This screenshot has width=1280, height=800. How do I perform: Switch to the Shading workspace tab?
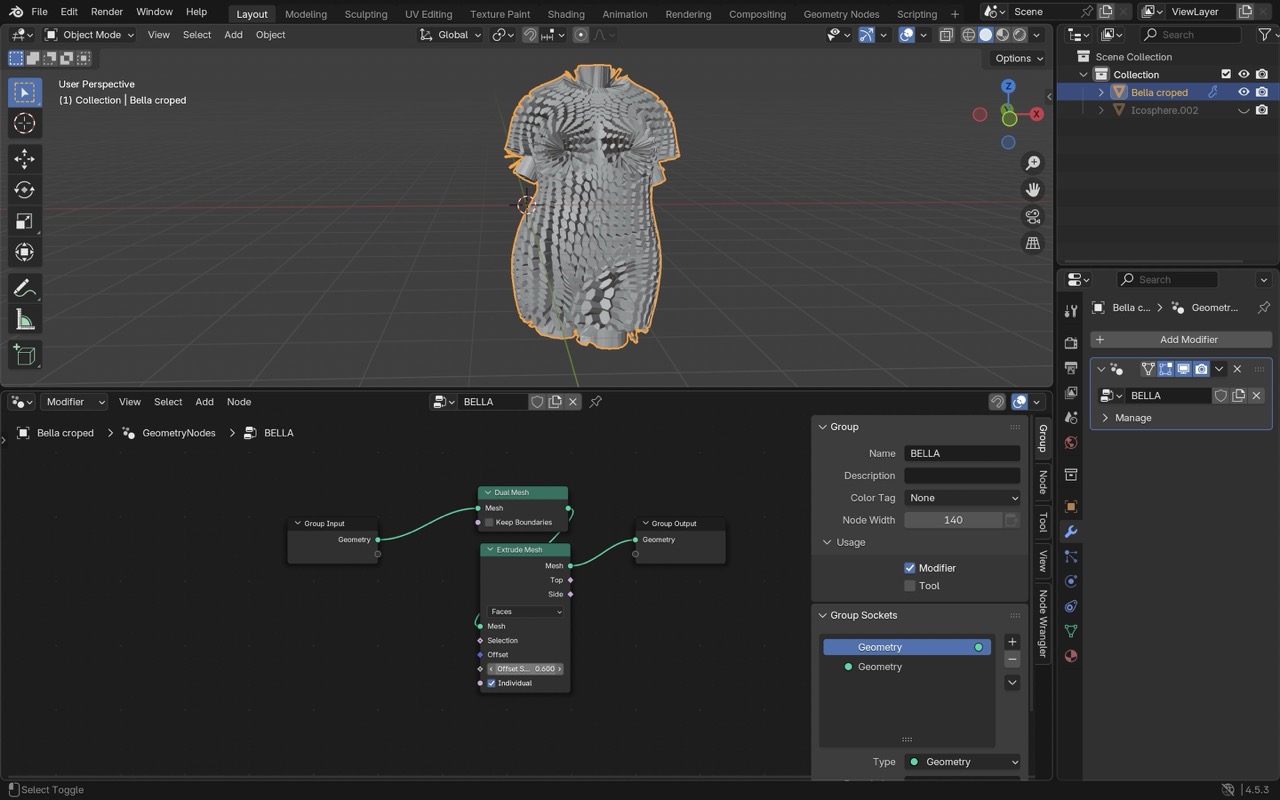[x=566, y=14]
